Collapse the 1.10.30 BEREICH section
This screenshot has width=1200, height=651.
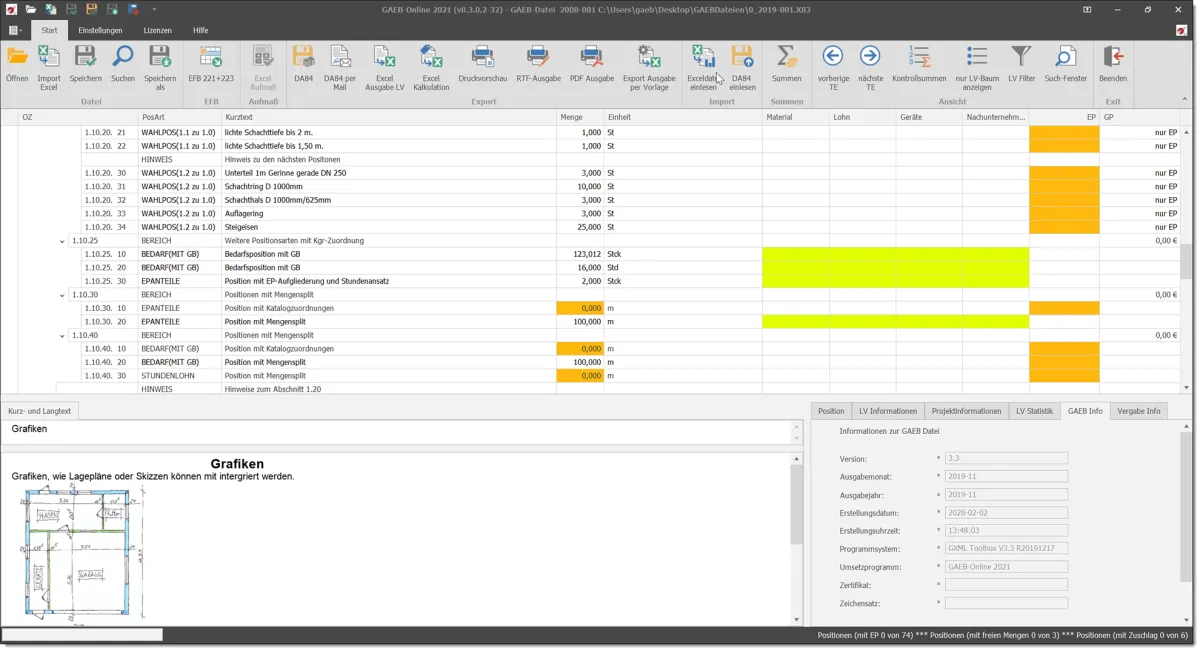click(63, 295)
